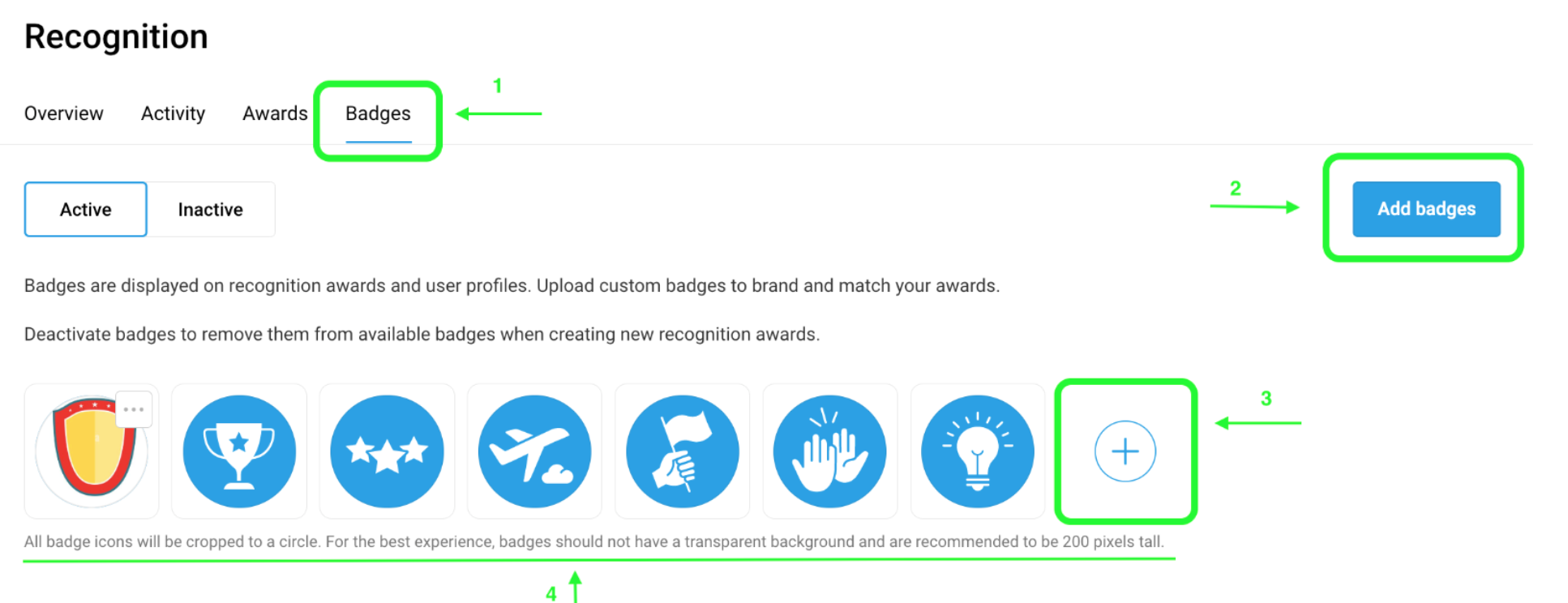This screenshot has height=603, width=1568.
Task: Open the Overview tab
Action: (x=63, y=113)
